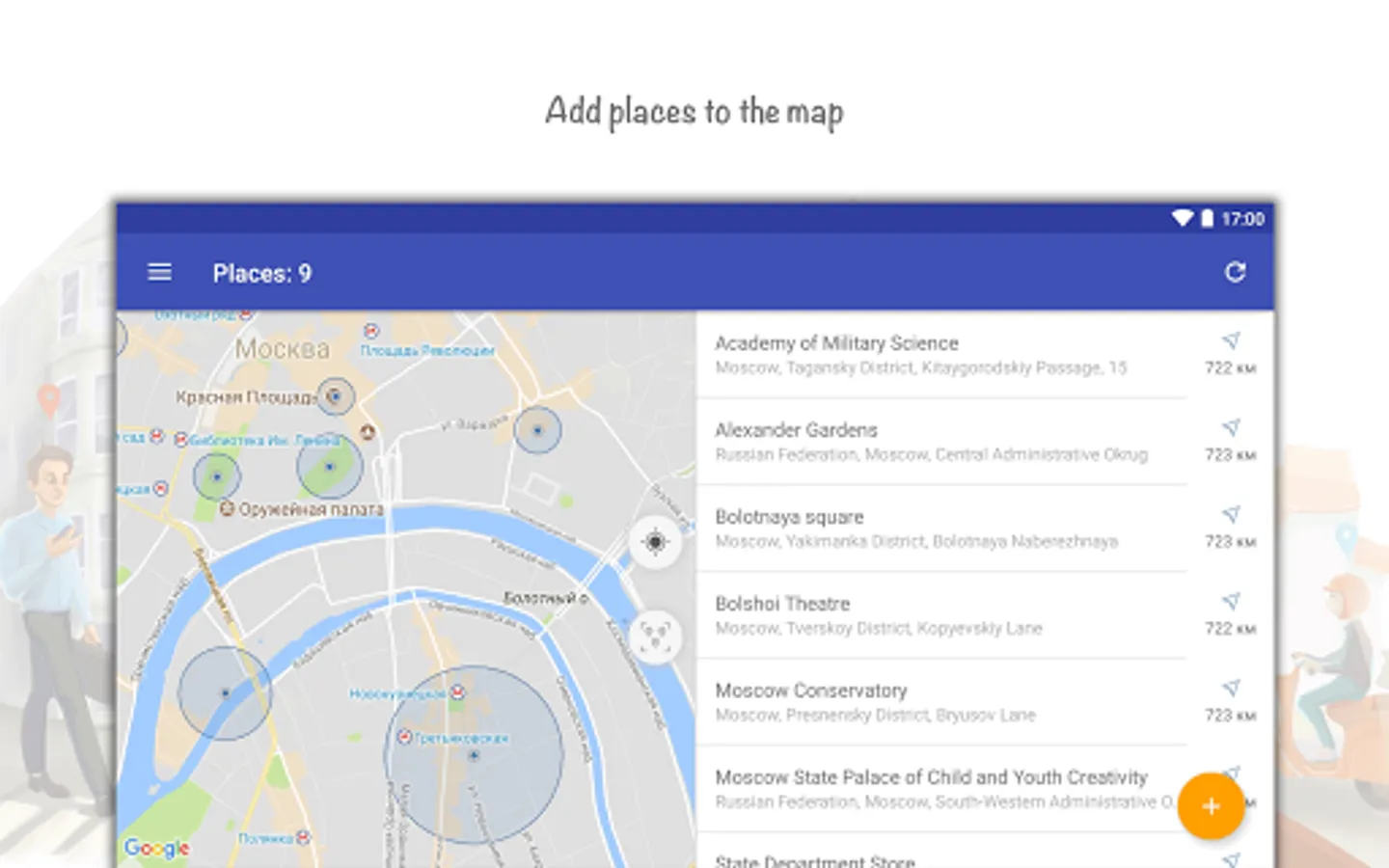Open Moscow Conservatory entry

point(985,701)
